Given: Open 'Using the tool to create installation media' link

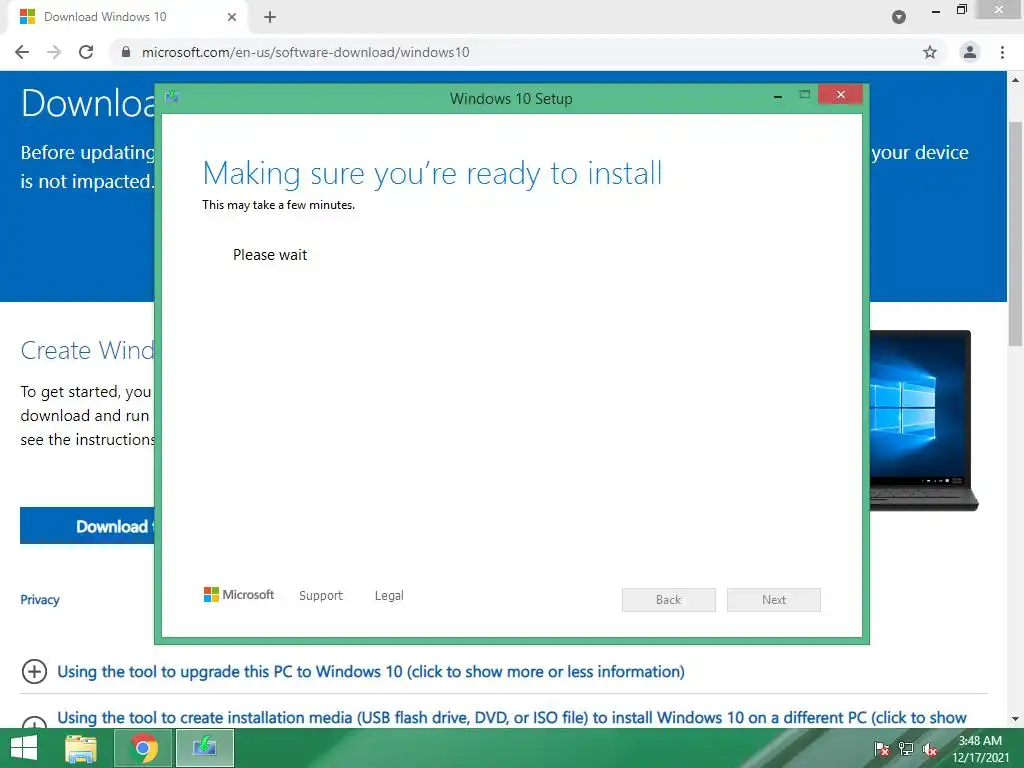Looking at the screenshot, I should tap(512, 718).
